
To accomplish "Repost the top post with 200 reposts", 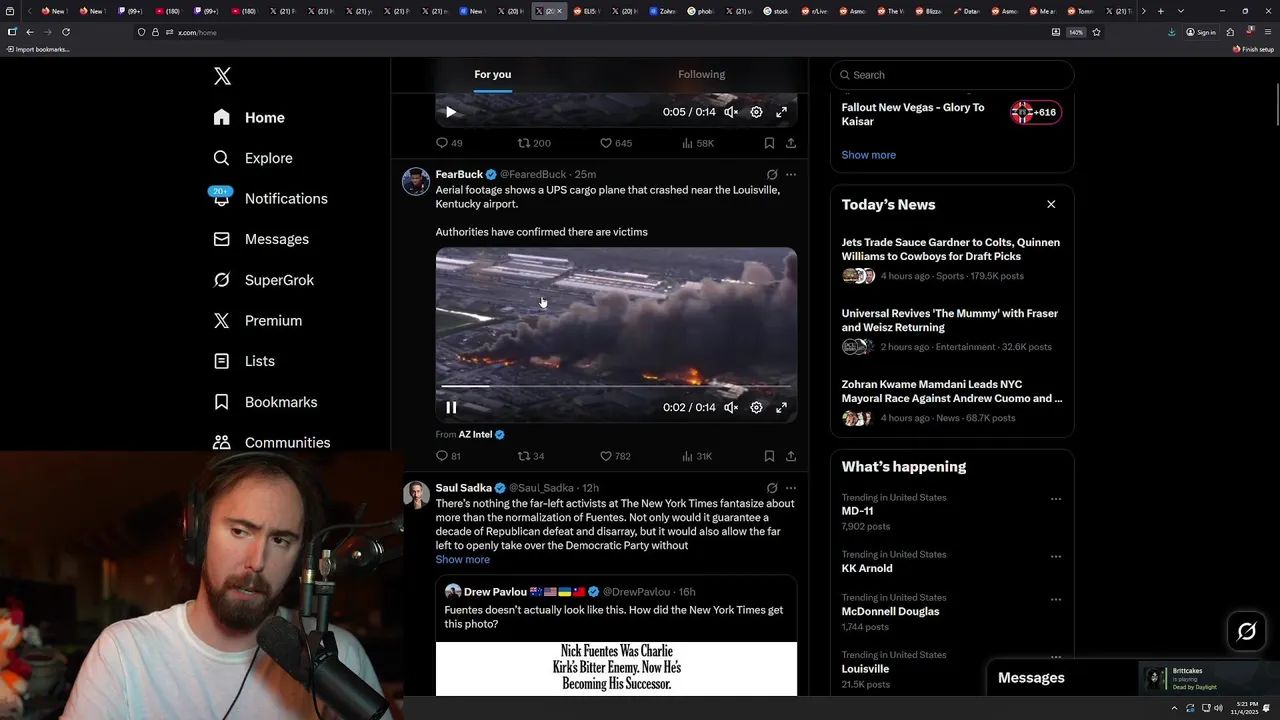I will pyautogui.click(x=534, y=143).
